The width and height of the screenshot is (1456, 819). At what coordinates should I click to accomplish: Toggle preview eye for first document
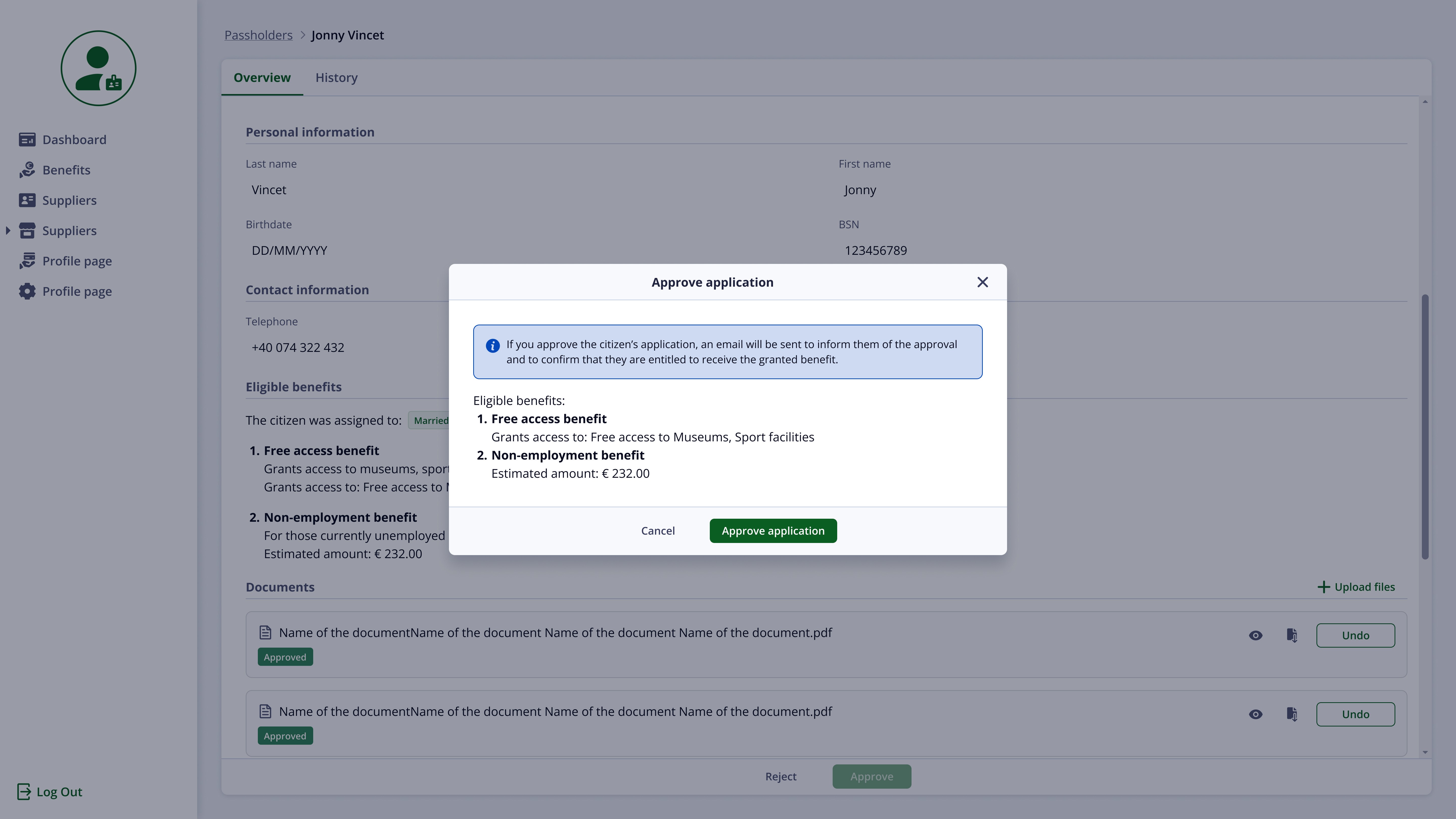pos(1255,635)
